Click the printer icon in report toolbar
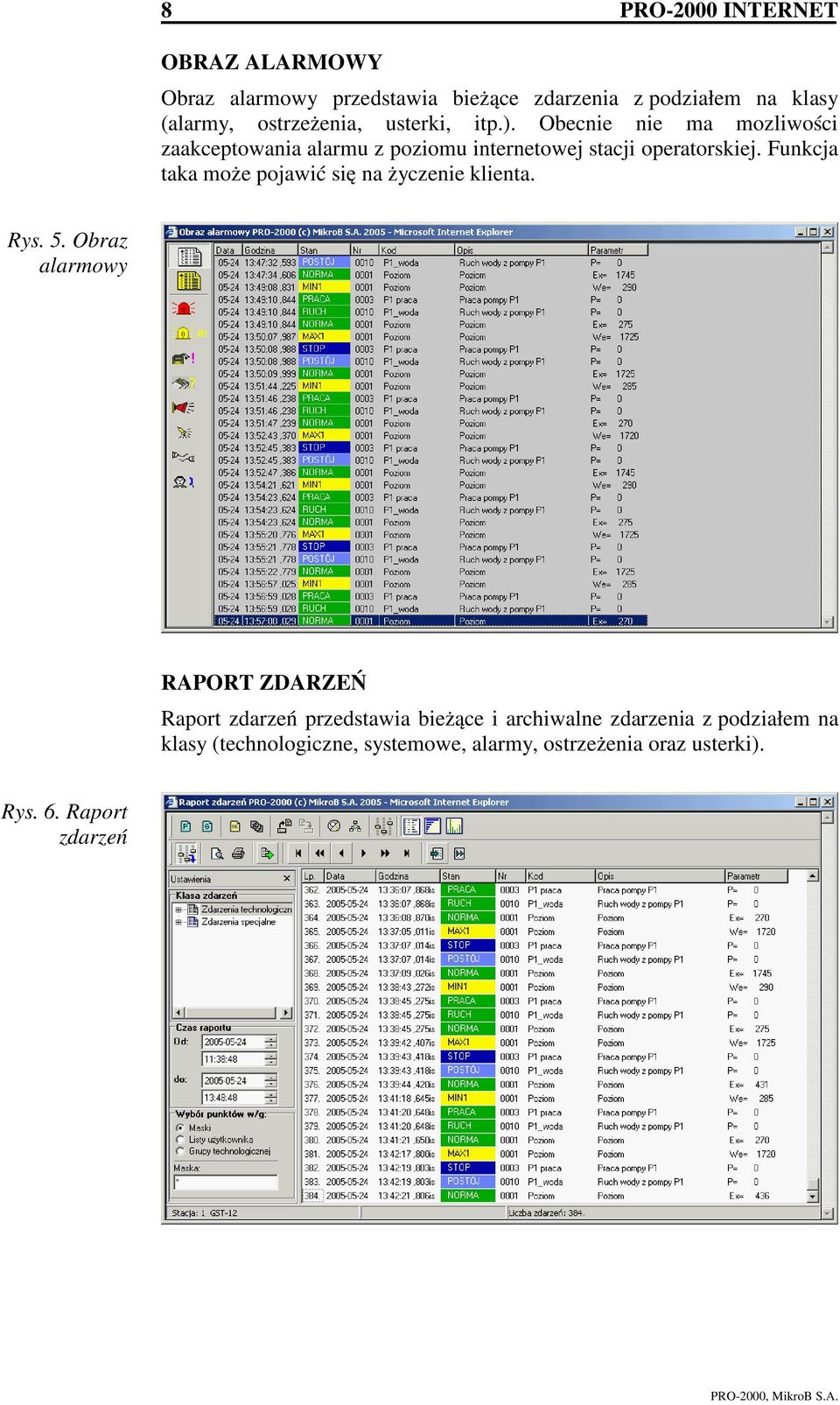This screenshot has width=840, height=1405. pyautogui.click(x=237, y=853)
